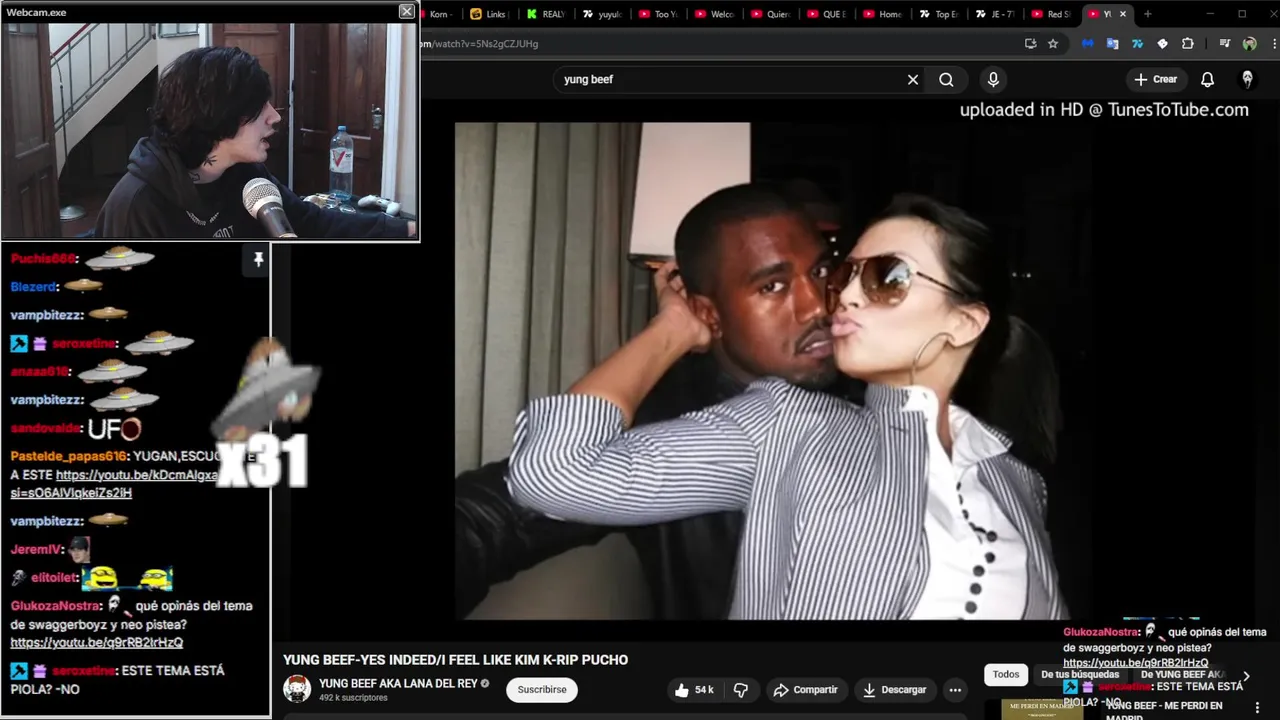
Task: Switch to the 'QUE E' YouTube tab
Action: click(826, 14)
